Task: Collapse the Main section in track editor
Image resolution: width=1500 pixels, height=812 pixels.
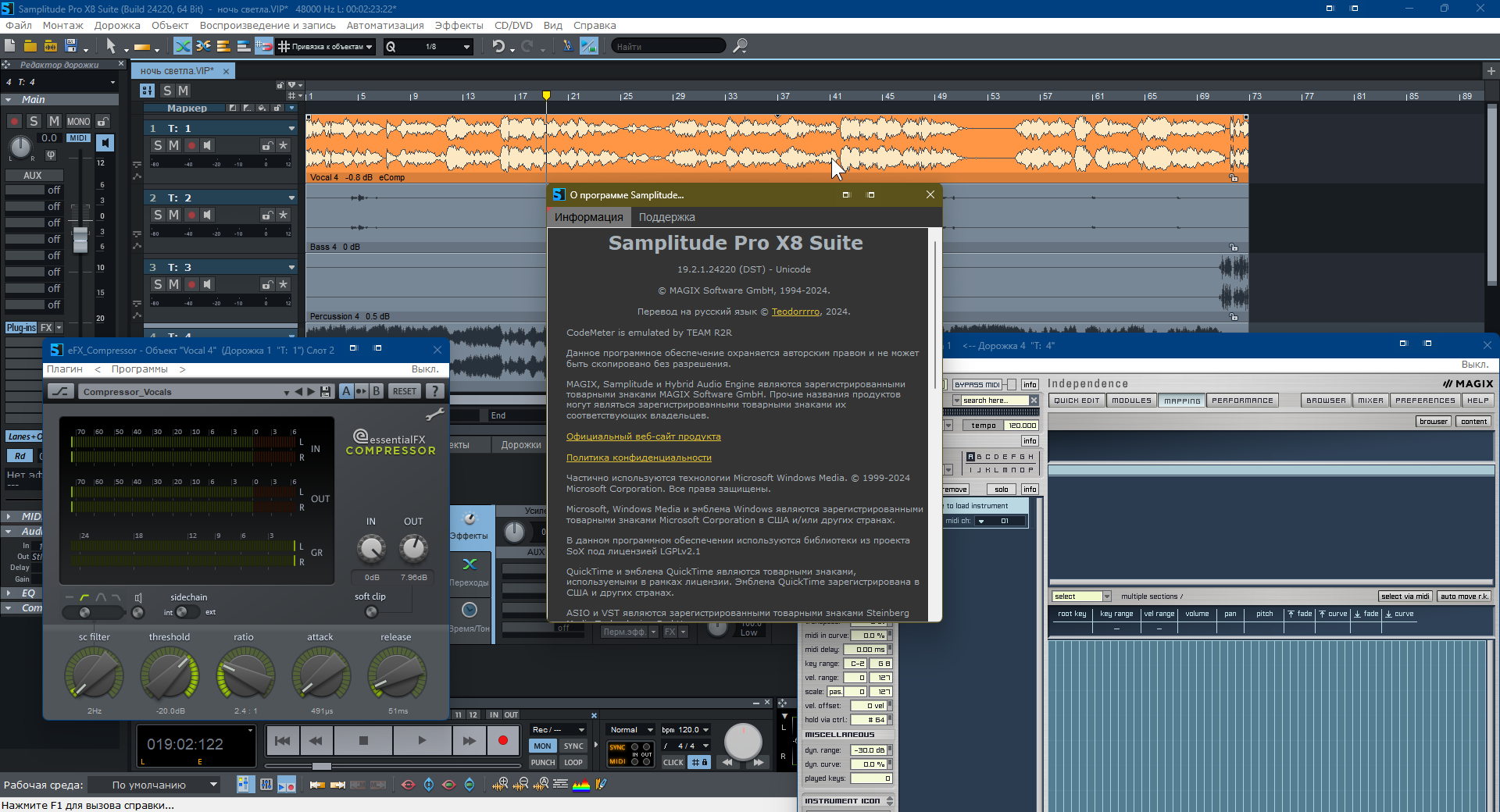Action: [8, 100]
